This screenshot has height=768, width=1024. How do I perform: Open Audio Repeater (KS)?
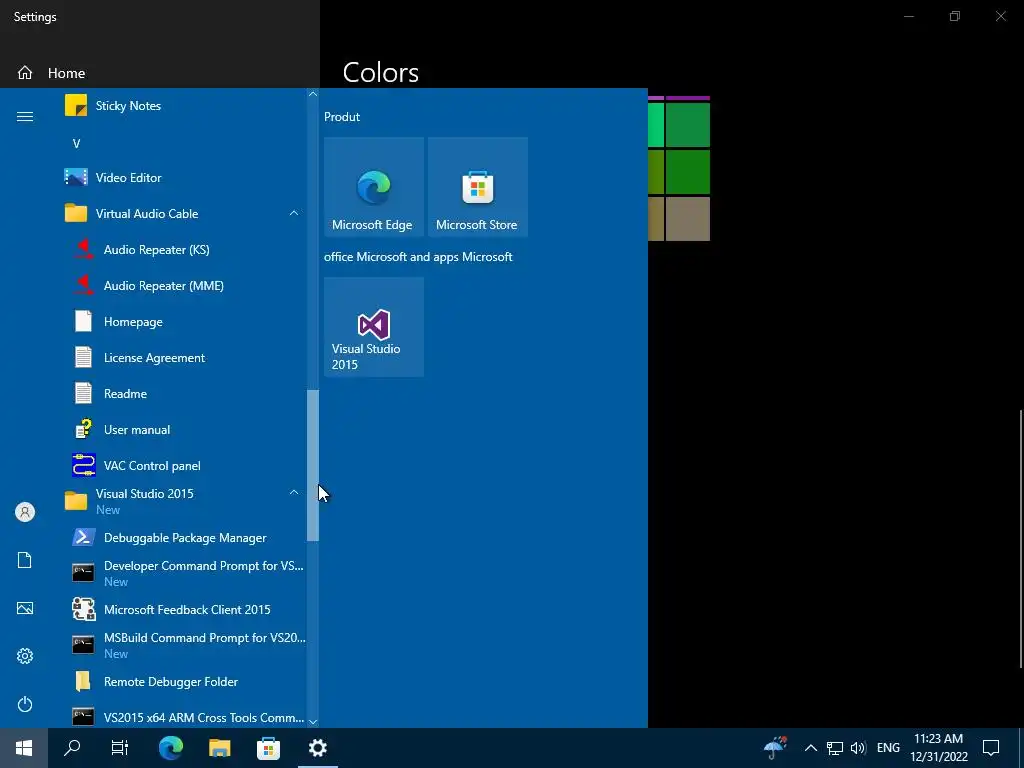coord(183,249)
